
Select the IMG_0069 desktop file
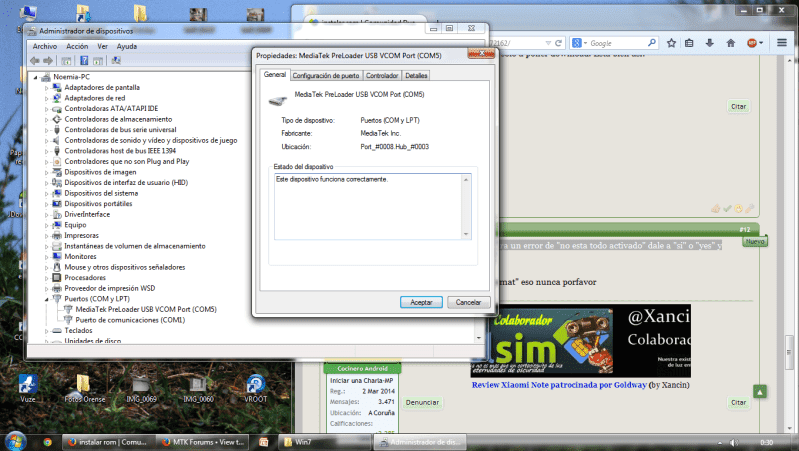click(x=141, y=389)
